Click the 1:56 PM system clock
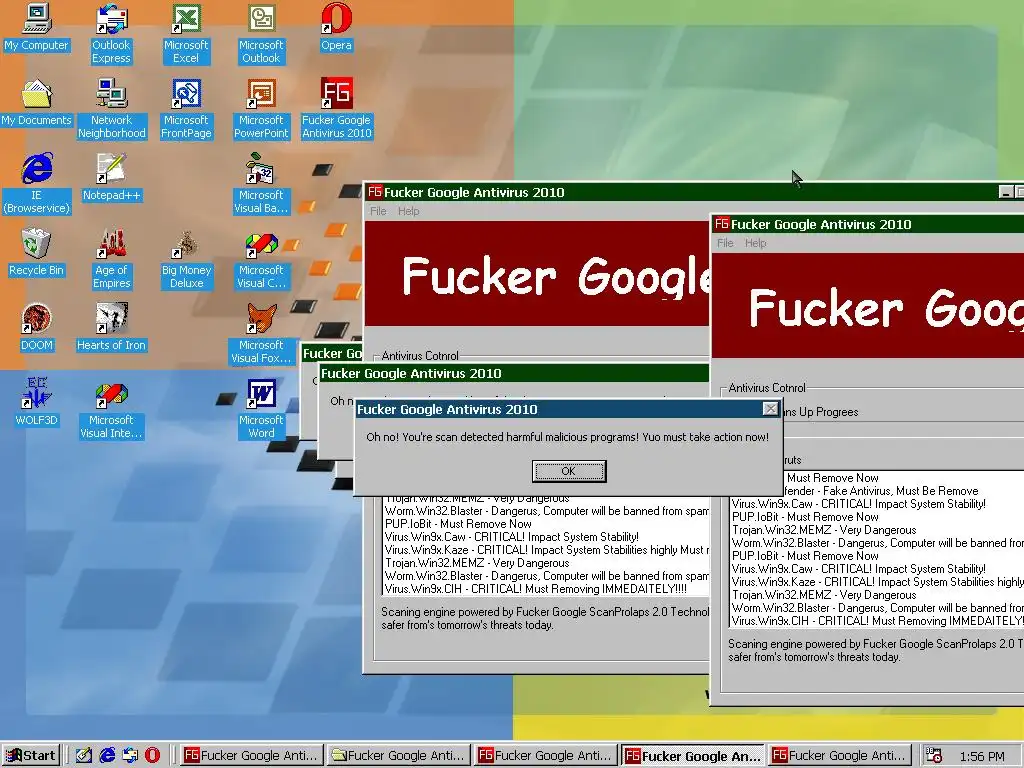 click(982, 756)
